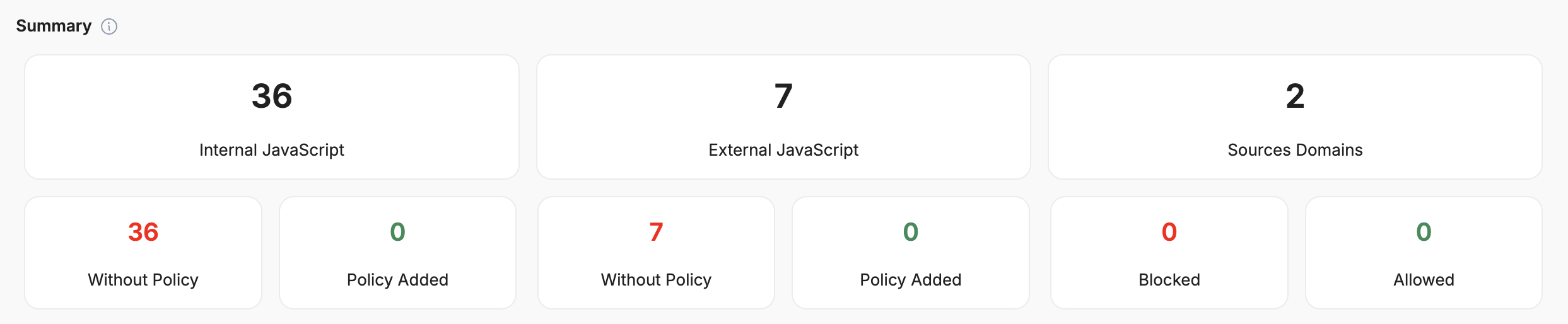Image resolution: width=1568 pixels, height=324 pixels.
Task: Click Without Policy label under Internal JavaScript
Action: pyautogui.click(x=143, y=280)
